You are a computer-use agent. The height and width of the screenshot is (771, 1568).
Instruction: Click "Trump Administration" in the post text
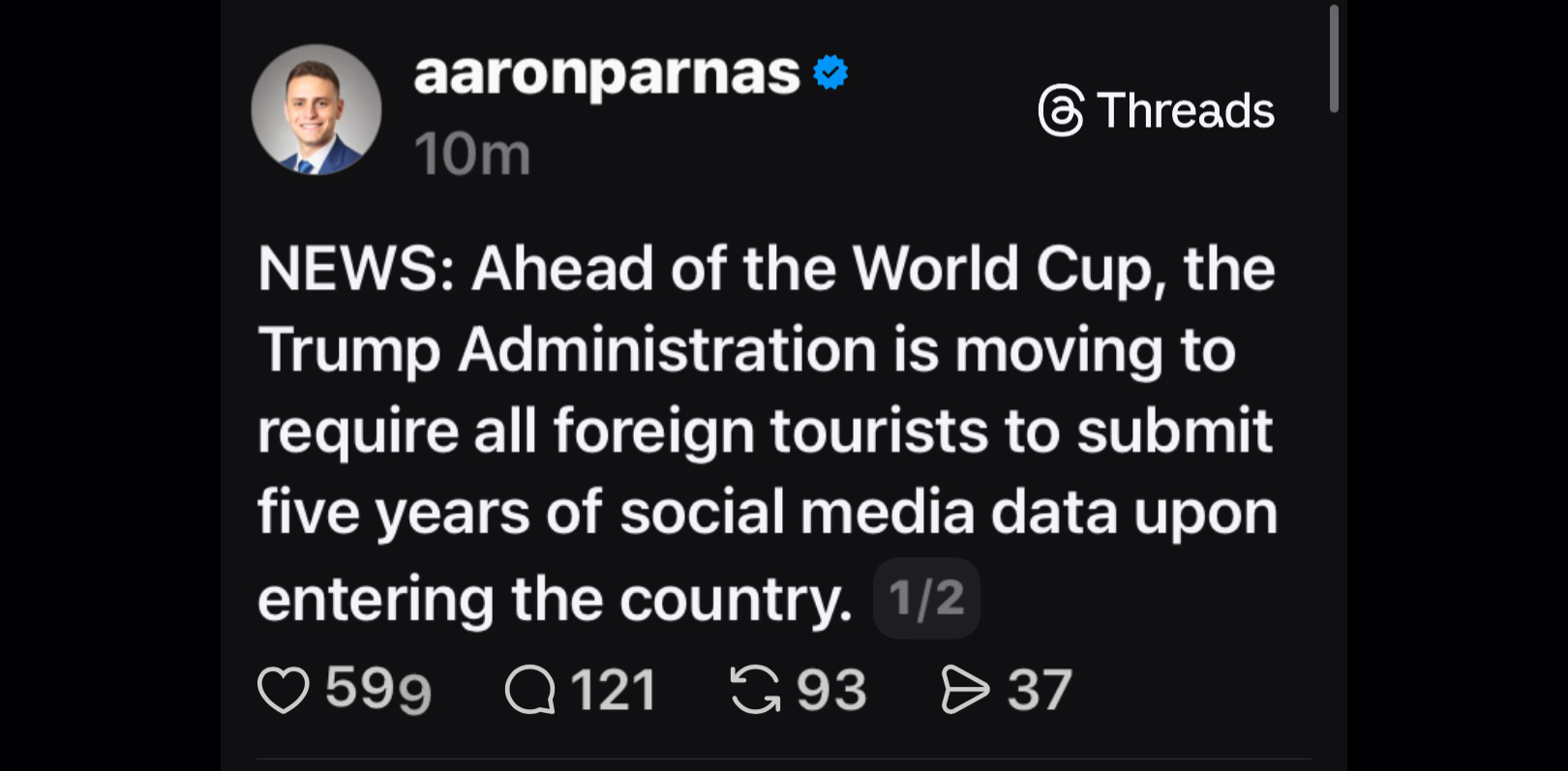click(566, 349)
